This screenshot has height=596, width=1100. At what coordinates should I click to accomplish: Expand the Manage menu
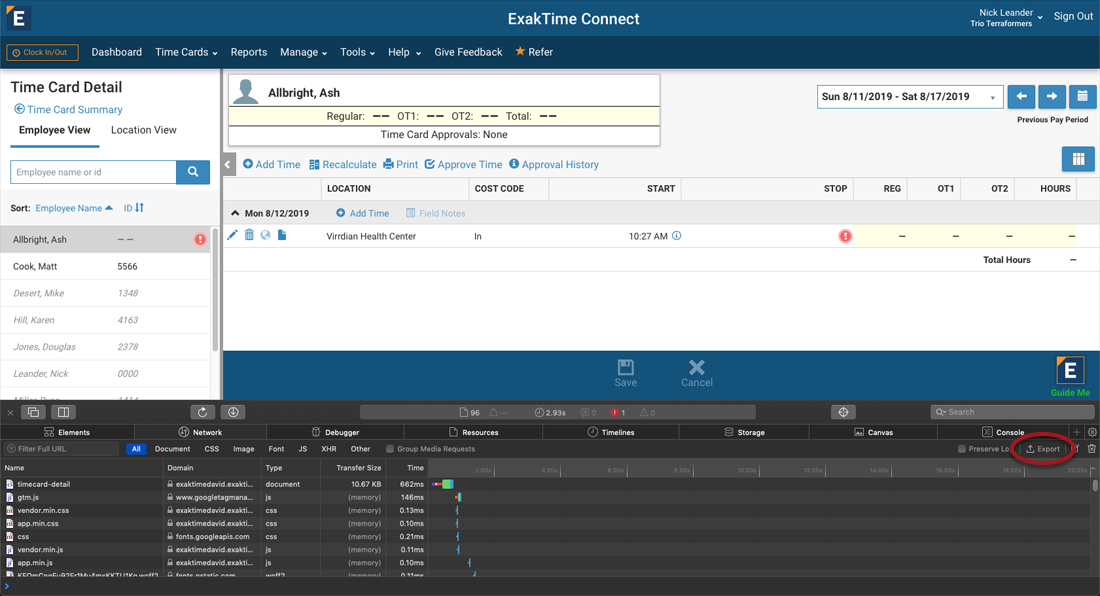[303, 52]
